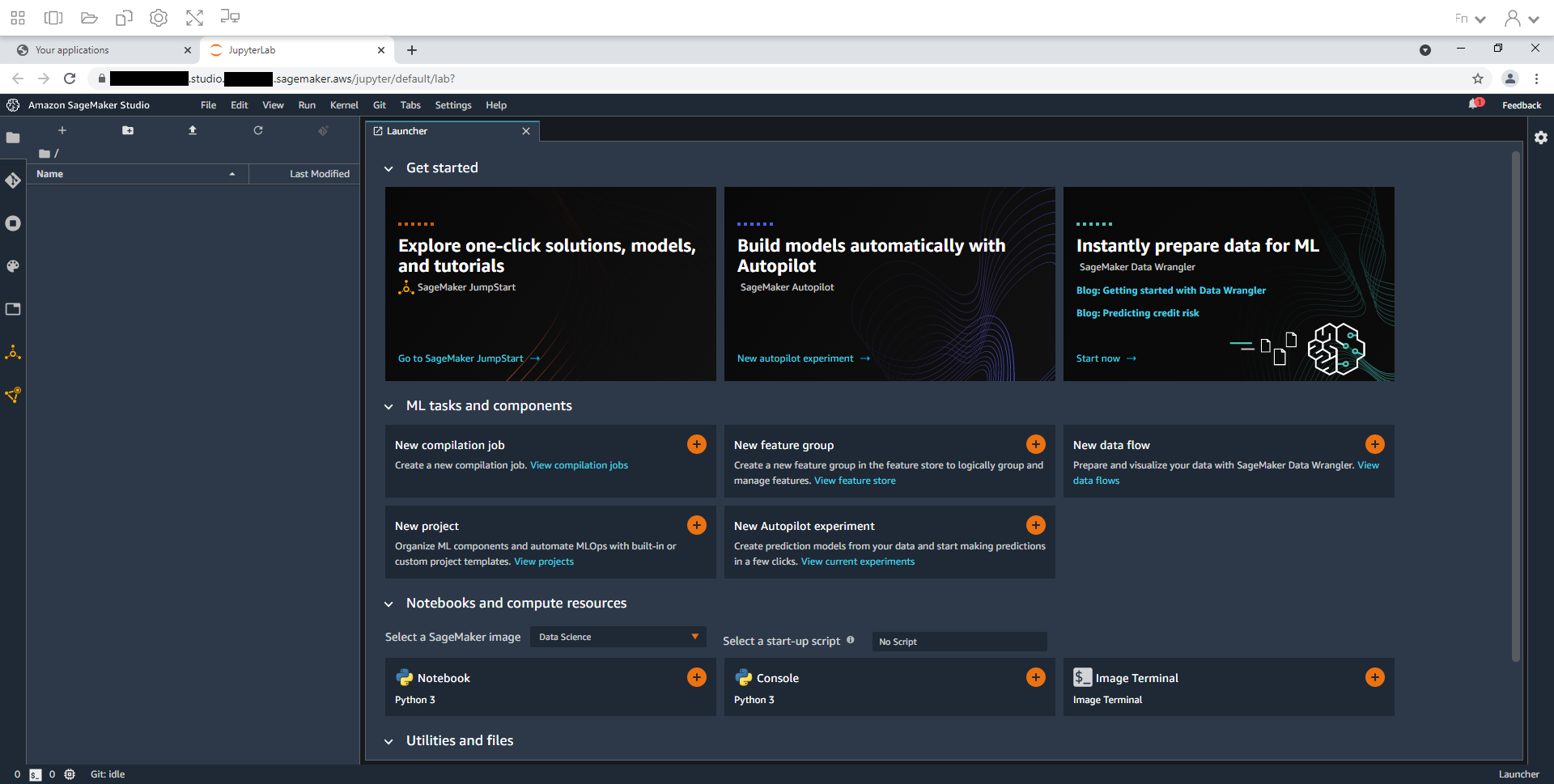Screen dimensions: 1554x784
Task: Open the Kernel menu
Action: point(344,105)
